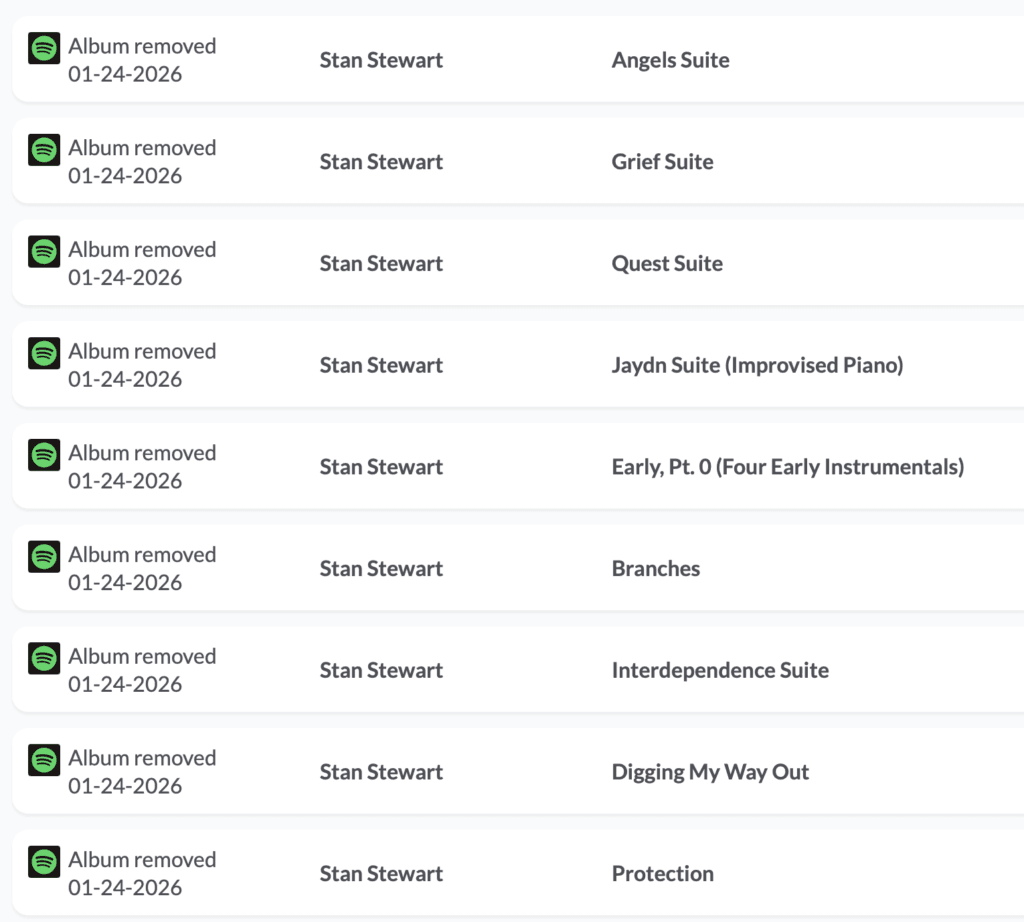
Task: Click the Spotify icon beside Jaydn Suite
Action: [x=43, y=353]
